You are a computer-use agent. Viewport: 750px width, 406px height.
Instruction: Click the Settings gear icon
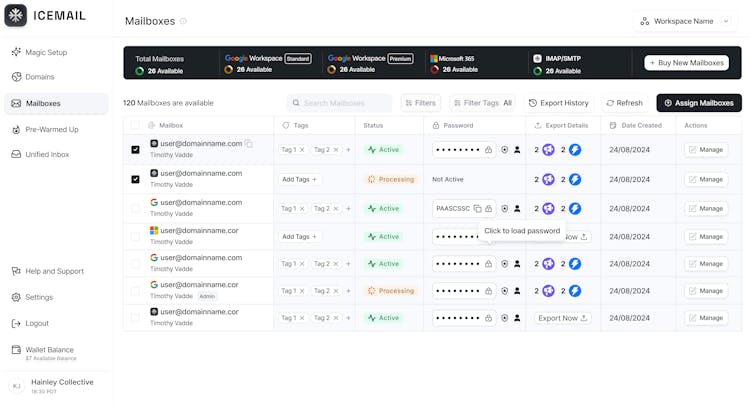tap(16, 297)
